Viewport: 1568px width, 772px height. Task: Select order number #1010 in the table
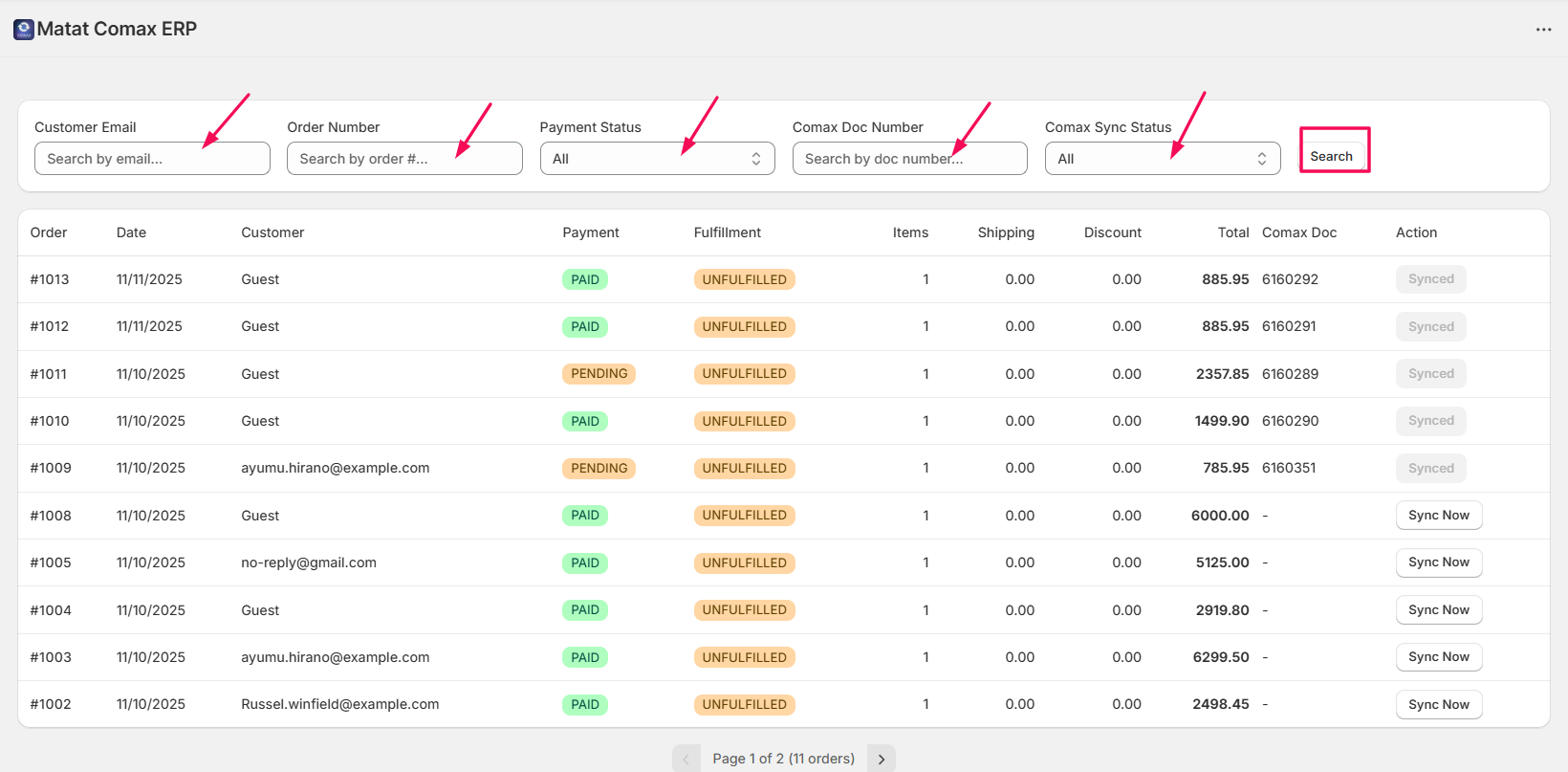point(50,421)
